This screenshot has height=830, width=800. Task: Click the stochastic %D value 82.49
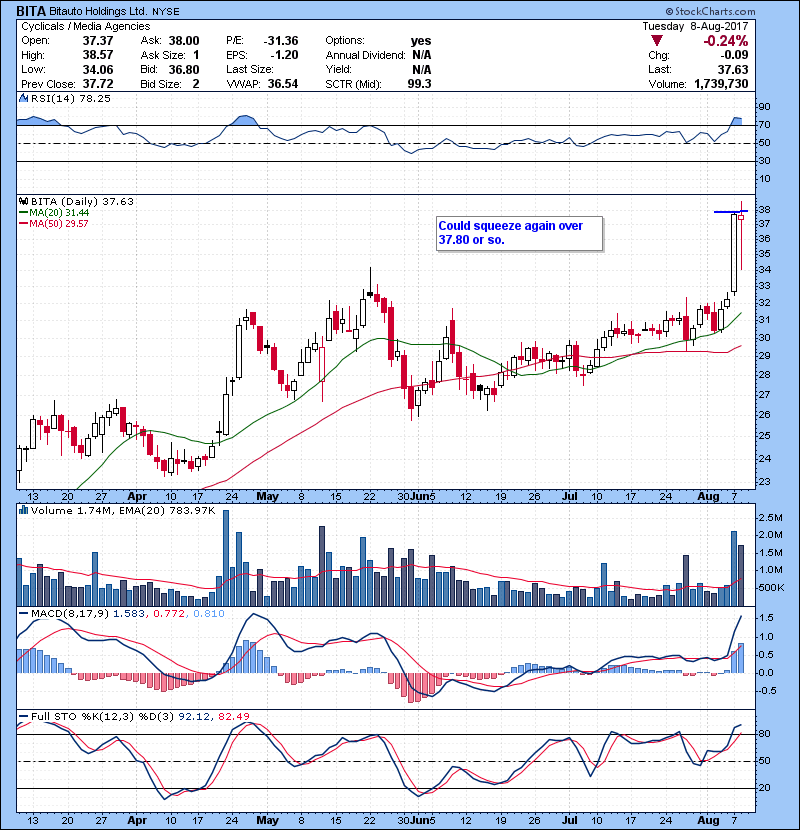coord(233,716)
